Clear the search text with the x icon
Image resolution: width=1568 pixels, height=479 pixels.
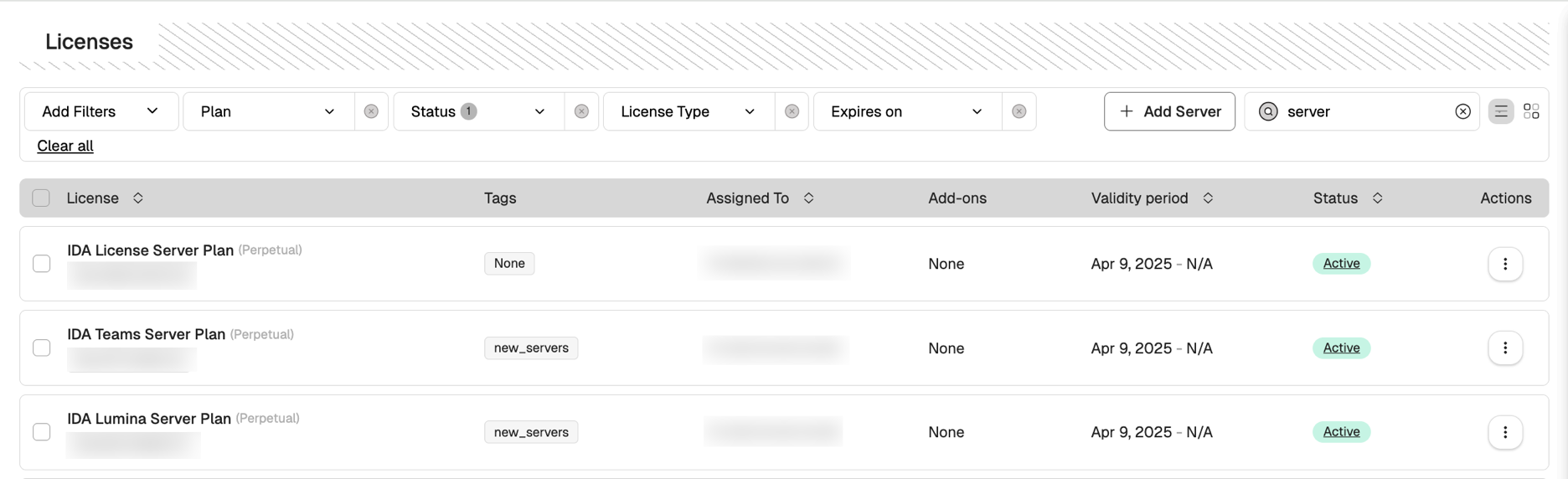point(1462,111)
